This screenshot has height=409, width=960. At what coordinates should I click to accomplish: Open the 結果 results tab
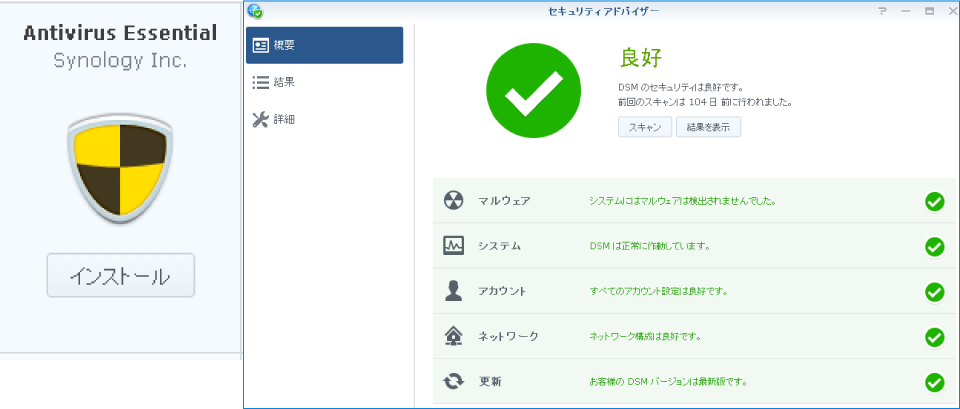click(x=324, y=82)
